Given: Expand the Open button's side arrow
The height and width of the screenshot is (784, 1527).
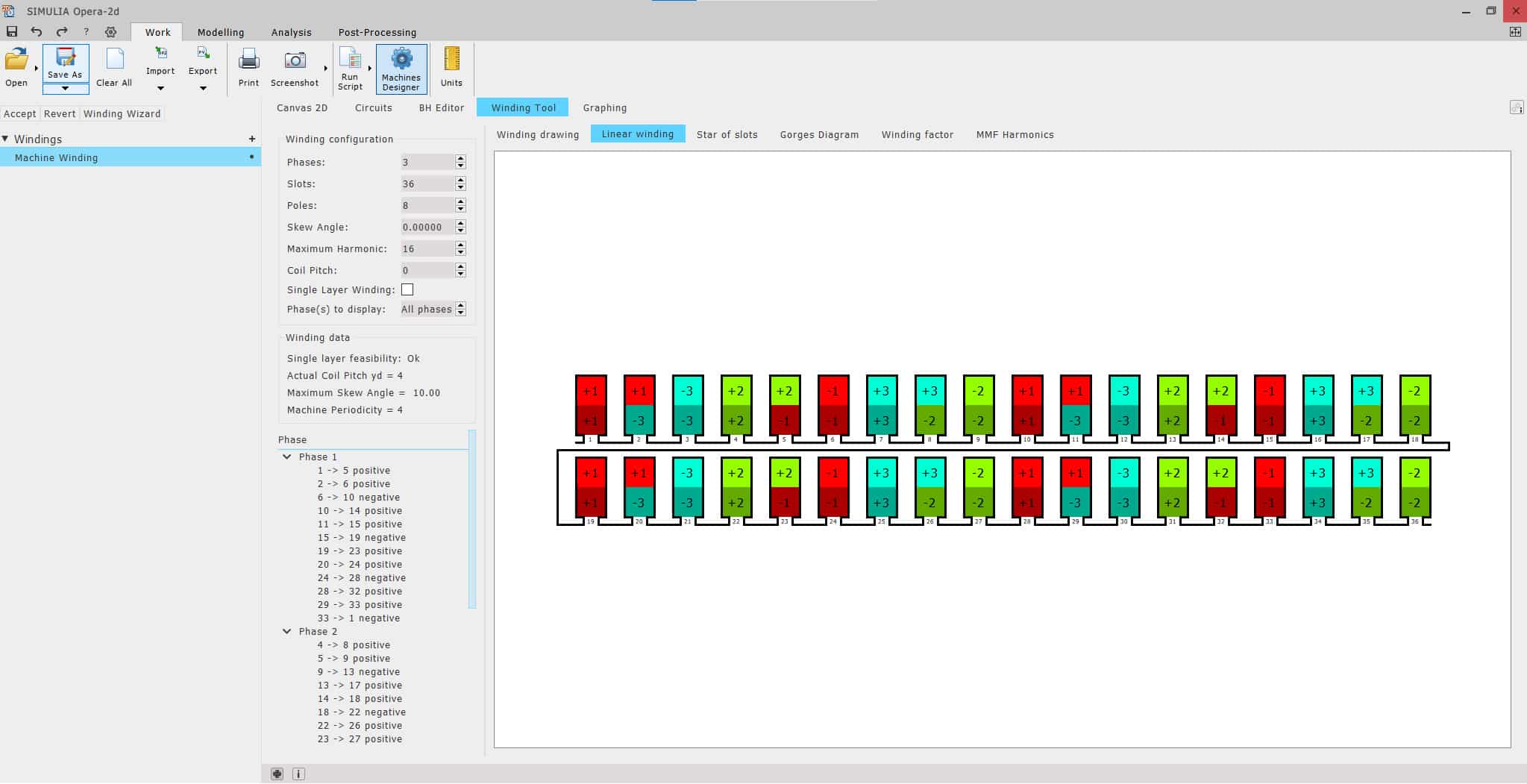Looking at the screenshot, I should 36,68.
